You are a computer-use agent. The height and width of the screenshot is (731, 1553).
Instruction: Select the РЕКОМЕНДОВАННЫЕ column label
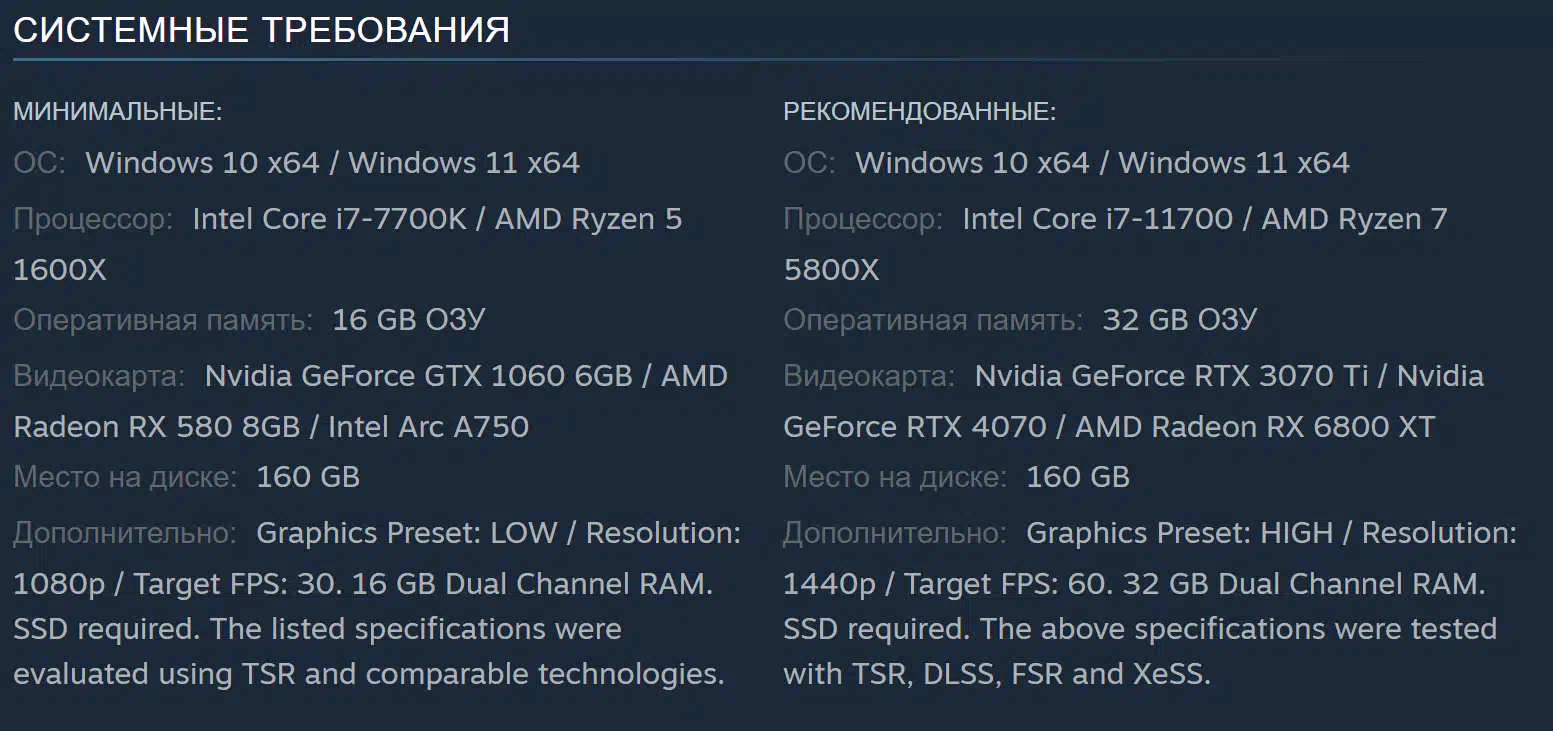point(919,112)
